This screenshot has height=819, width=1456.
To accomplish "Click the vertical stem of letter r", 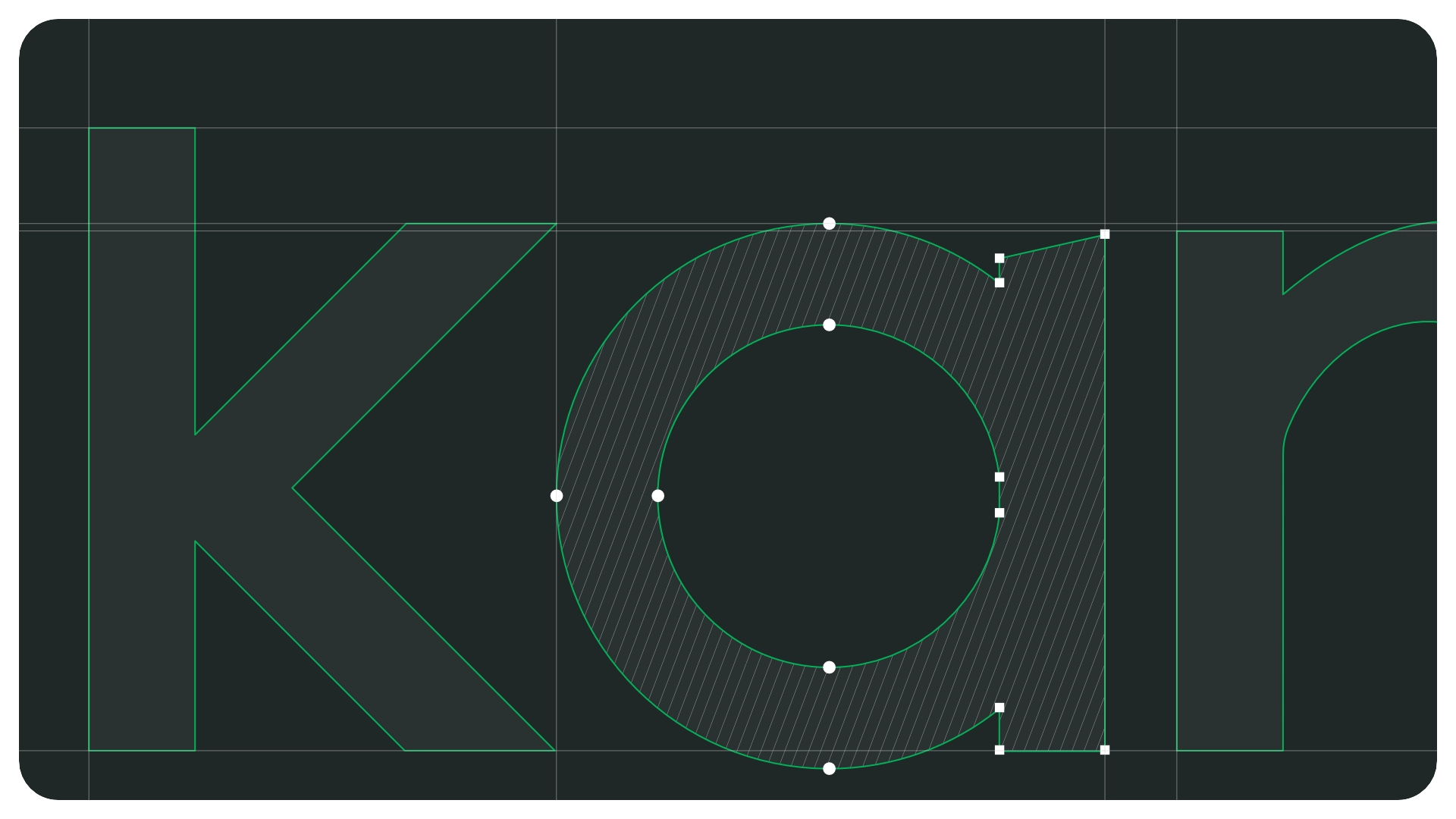I will 1229,531.
